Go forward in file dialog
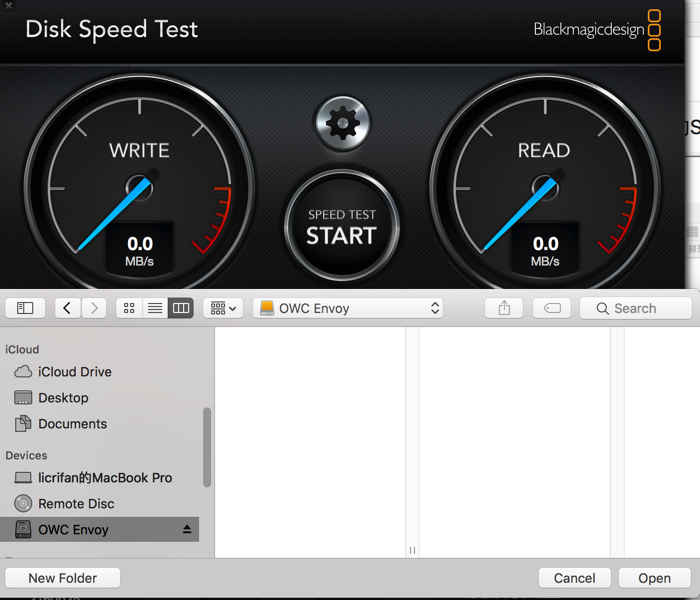Image resolution: width=700 pixels, height=600 pixels. (x=94, y=308)
